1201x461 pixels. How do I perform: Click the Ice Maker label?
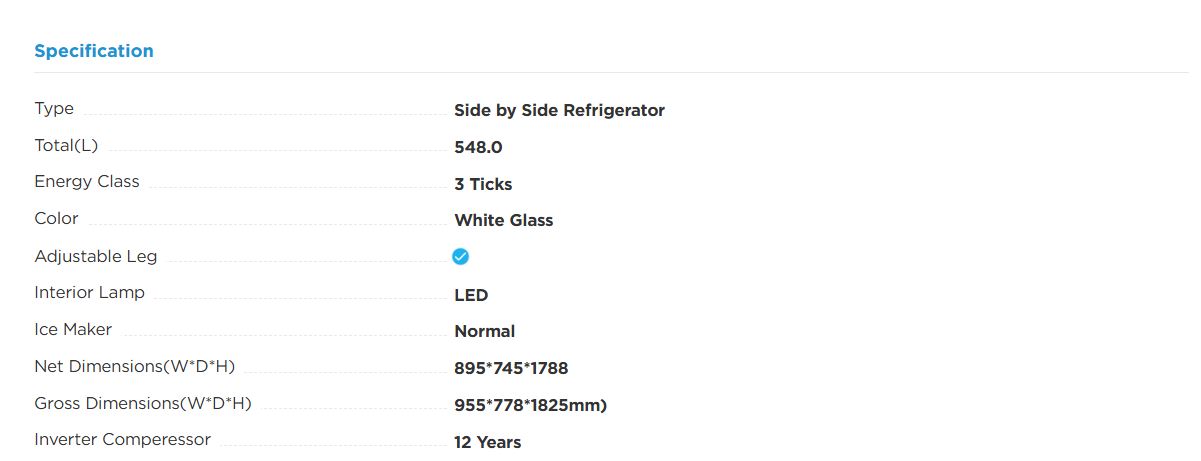(73, 329)
